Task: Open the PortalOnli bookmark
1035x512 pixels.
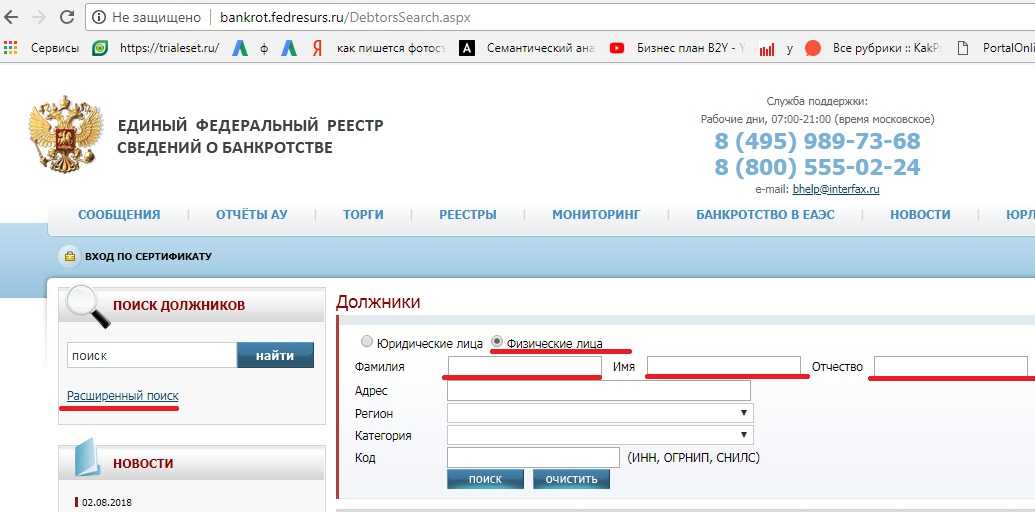Action: (x=995, y=48)
